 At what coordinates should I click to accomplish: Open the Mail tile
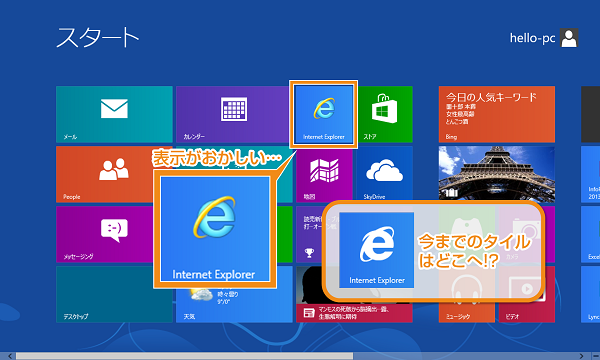coord(114,114)
